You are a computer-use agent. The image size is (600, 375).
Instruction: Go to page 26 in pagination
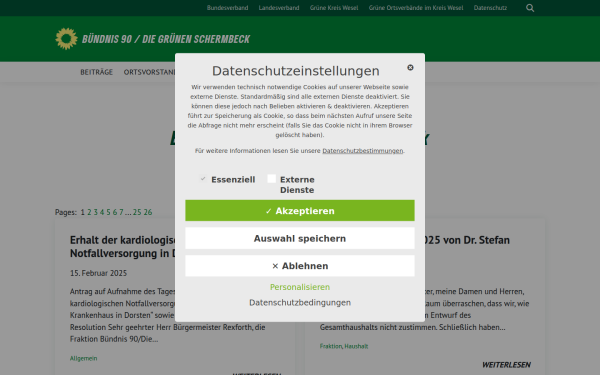[148, 212]
